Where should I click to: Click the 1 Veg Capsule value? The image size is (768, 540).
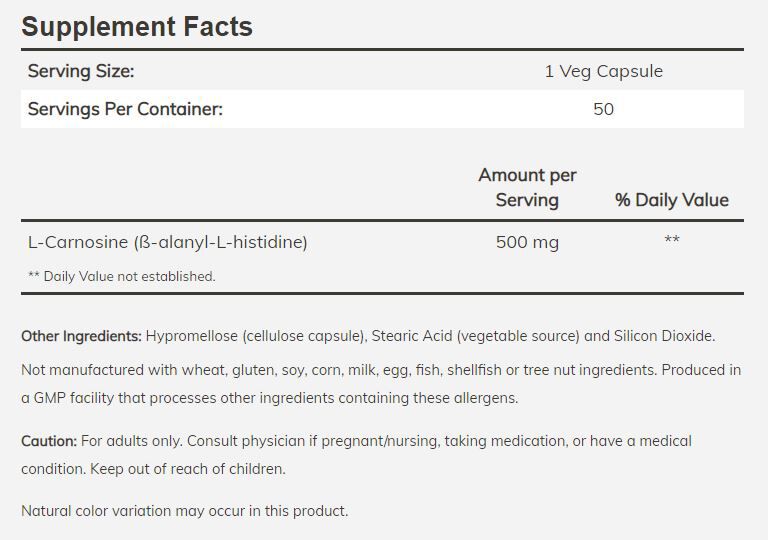(603, 71)
